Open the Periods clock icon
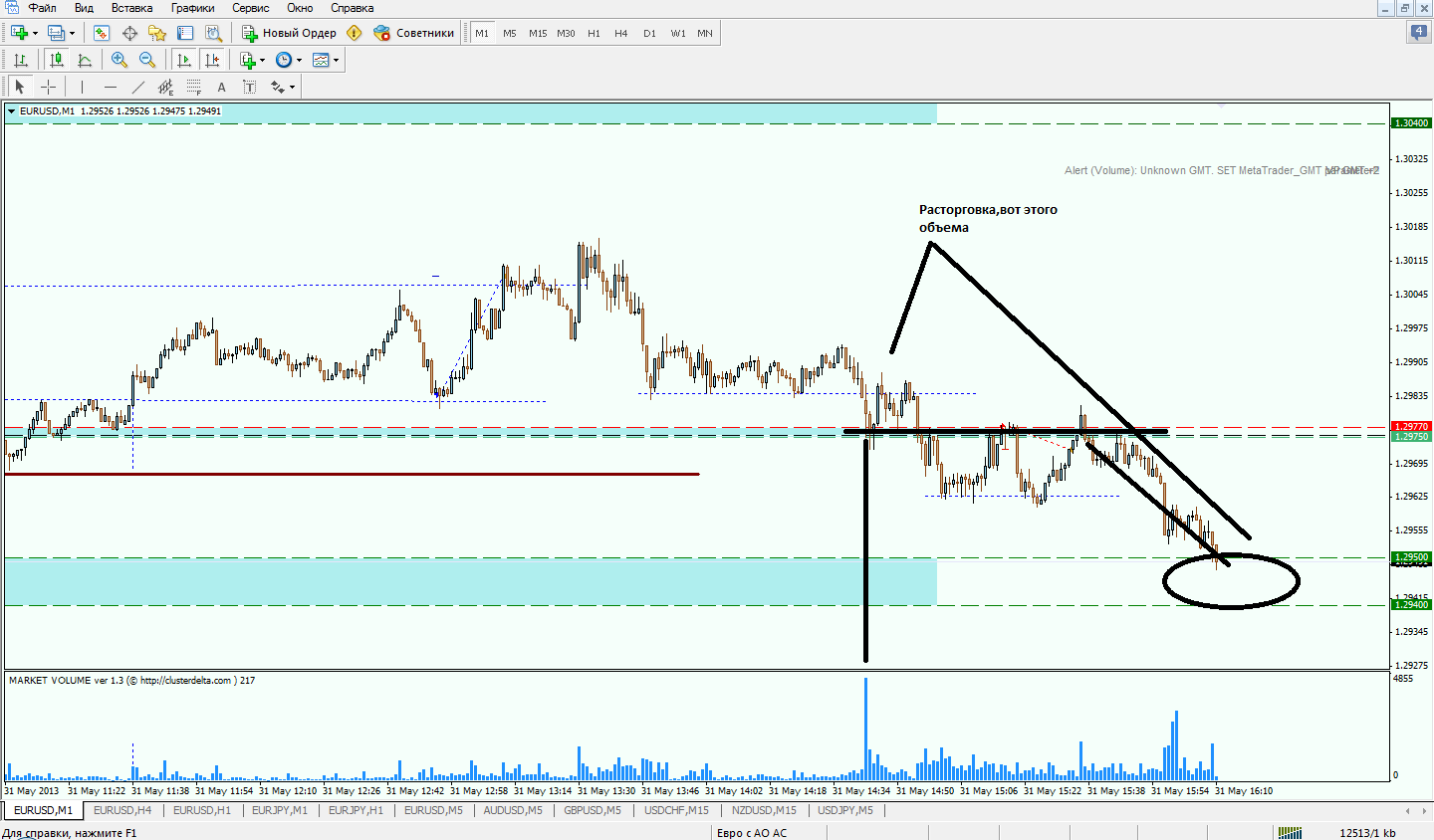Screen dimensions: 1434x840 [284, 60]
